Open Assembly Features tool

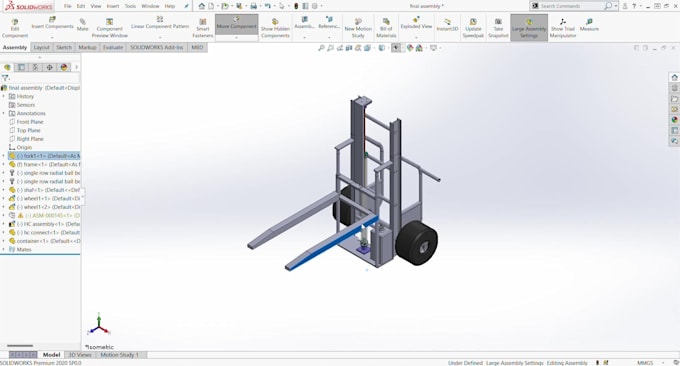tap(304, 23)
